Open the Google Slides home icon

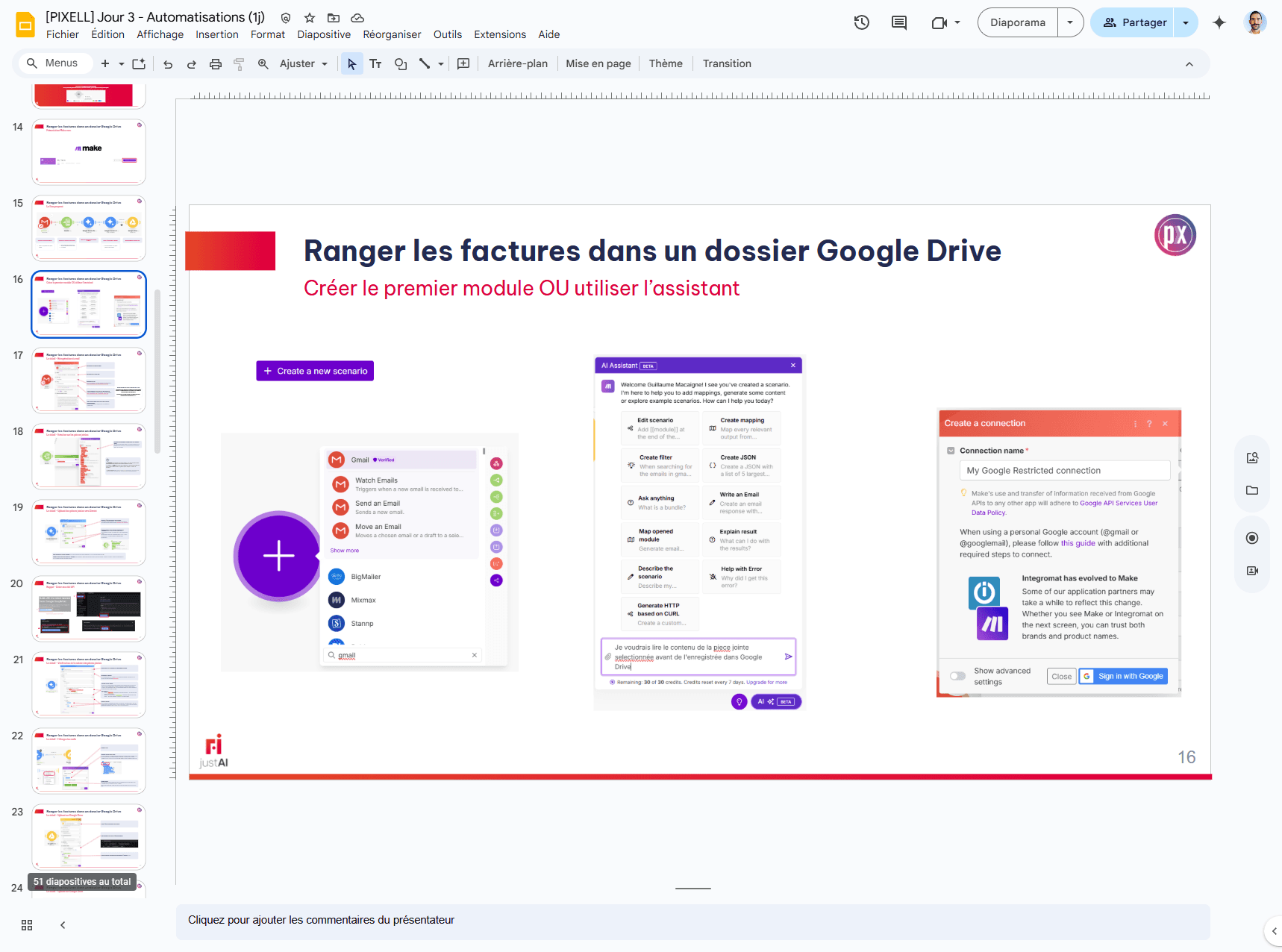click(x=25, y=25)
